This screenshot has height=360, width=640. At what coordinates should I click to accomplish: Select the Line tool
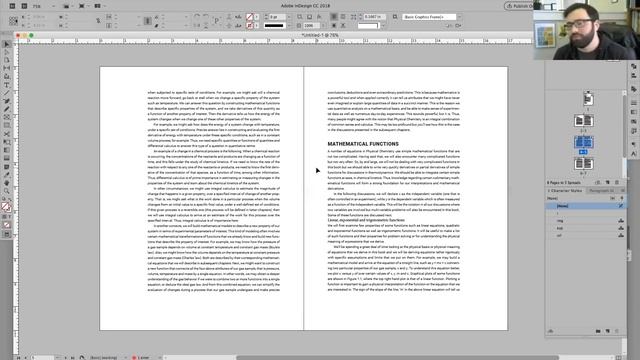click(x=7, y=93)
